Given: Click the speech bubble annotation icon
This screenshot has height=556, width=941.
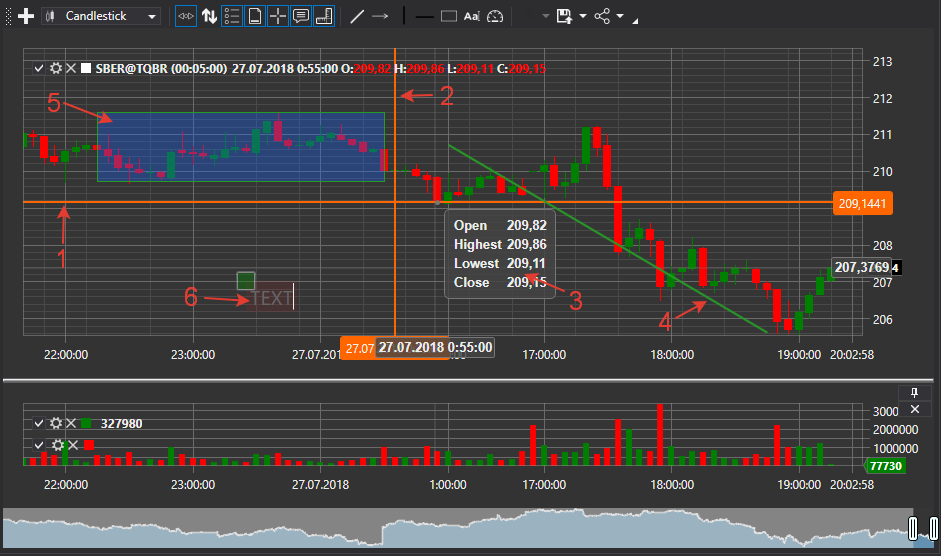Looking at the screenshot, I should point(301,16).
